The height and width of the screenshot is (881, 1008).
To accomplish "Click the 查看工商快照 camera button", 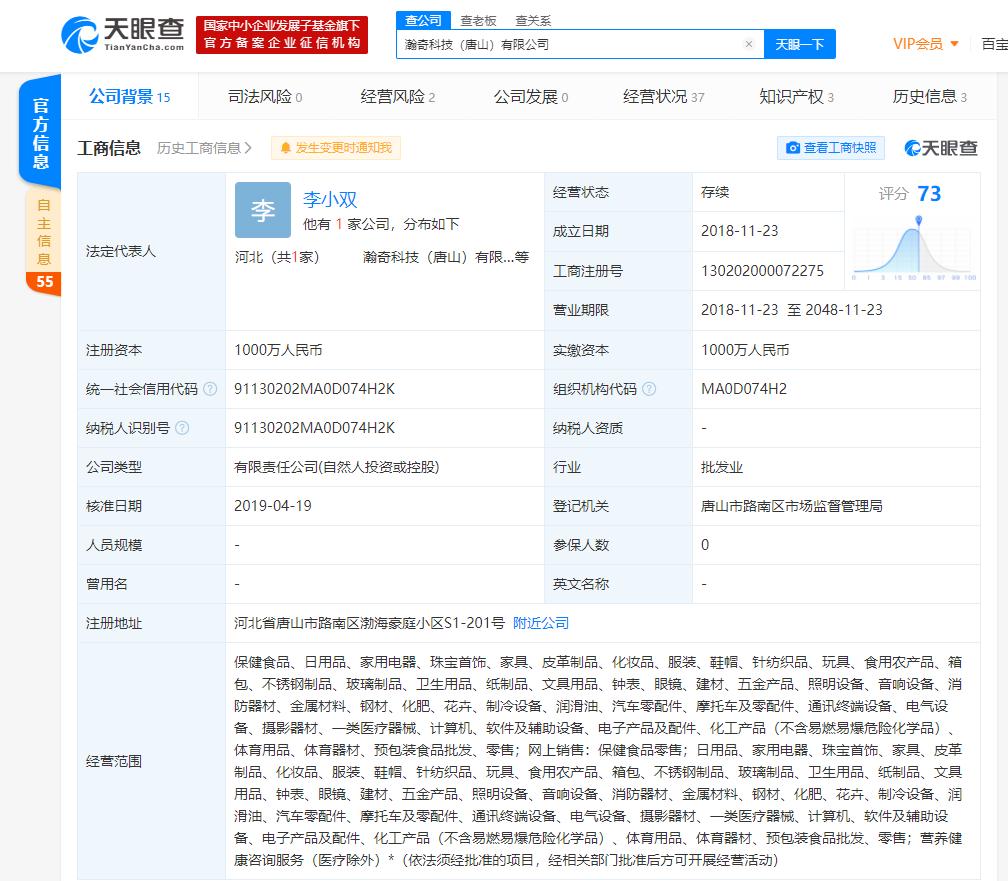I will coord(831,148).
